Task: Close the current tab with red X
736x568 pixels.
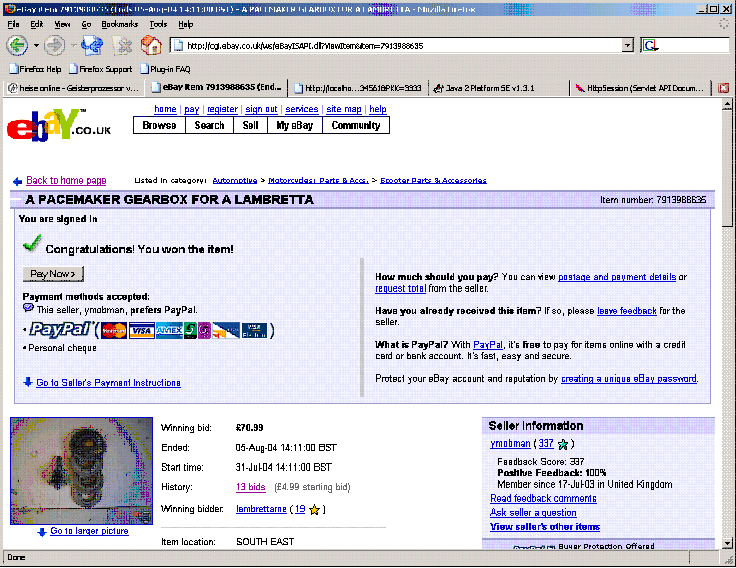Action: (x=723, y=88)
